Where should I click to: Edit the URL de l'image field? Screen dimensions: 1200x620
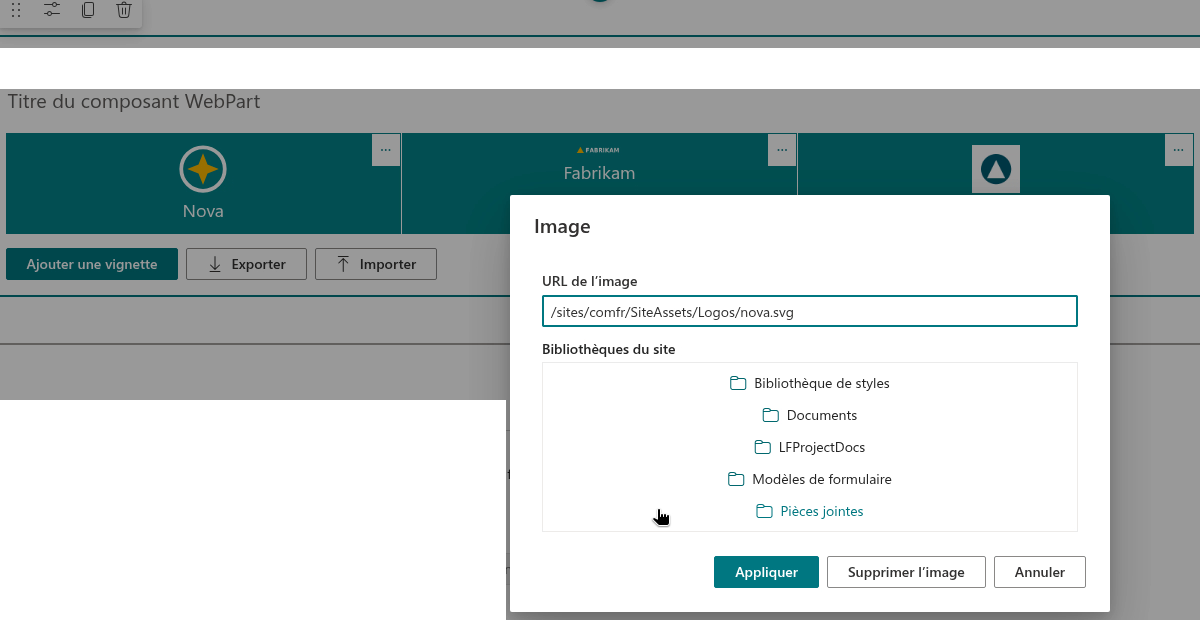pos(809,311)
